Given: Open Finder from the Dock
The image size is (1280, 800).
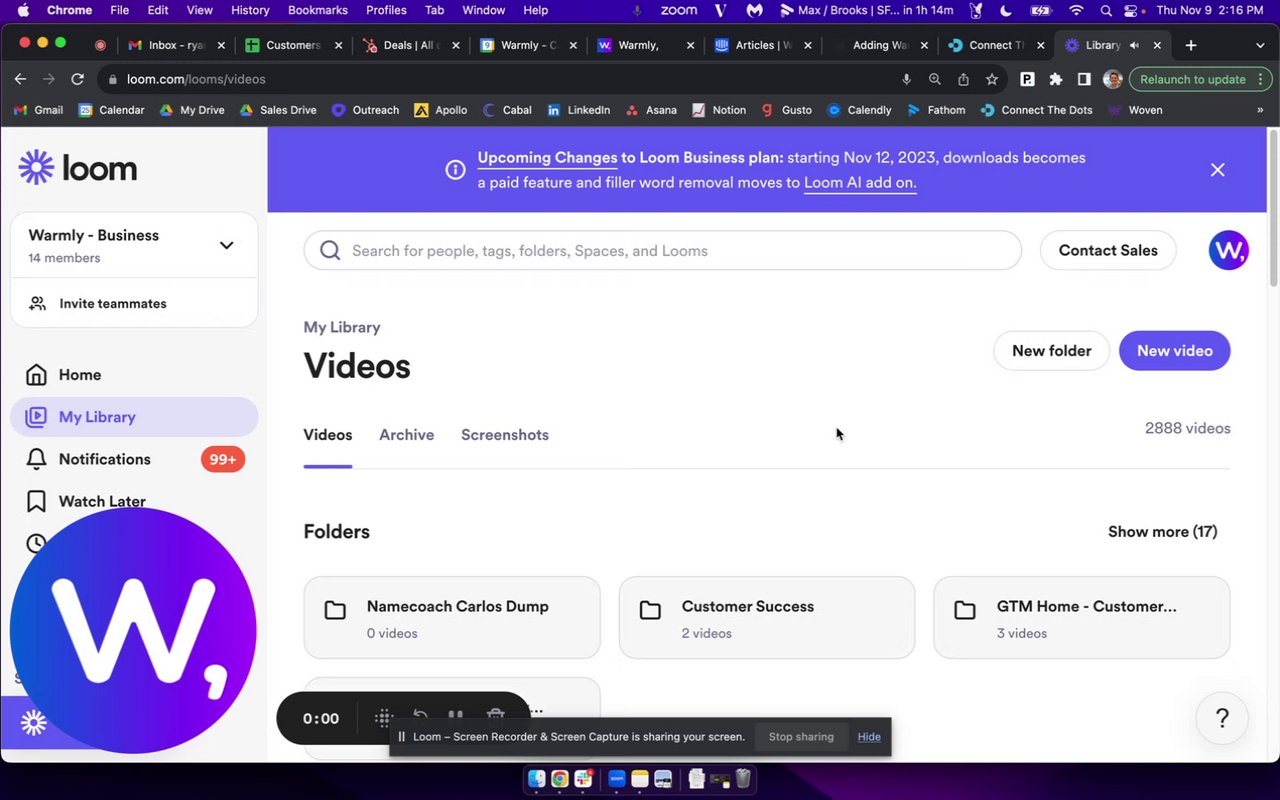Looking at the screenshot, I should tap(537, 779).
